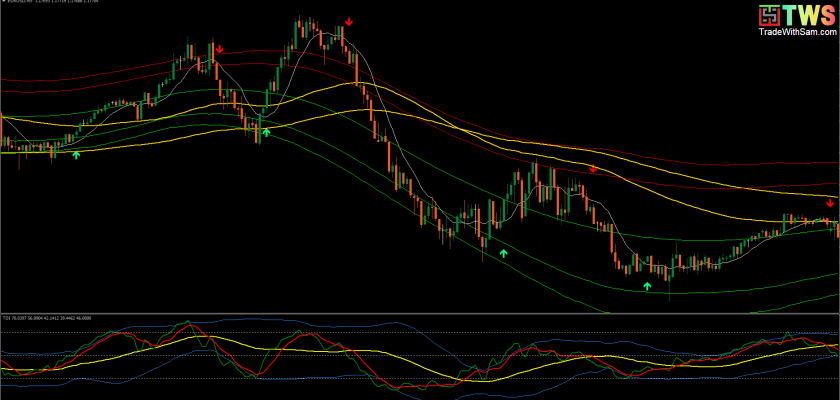This screenshot has height=400, width=840.
Task: Click the first red sell arrow above the early peak
Action: point(219,48)
